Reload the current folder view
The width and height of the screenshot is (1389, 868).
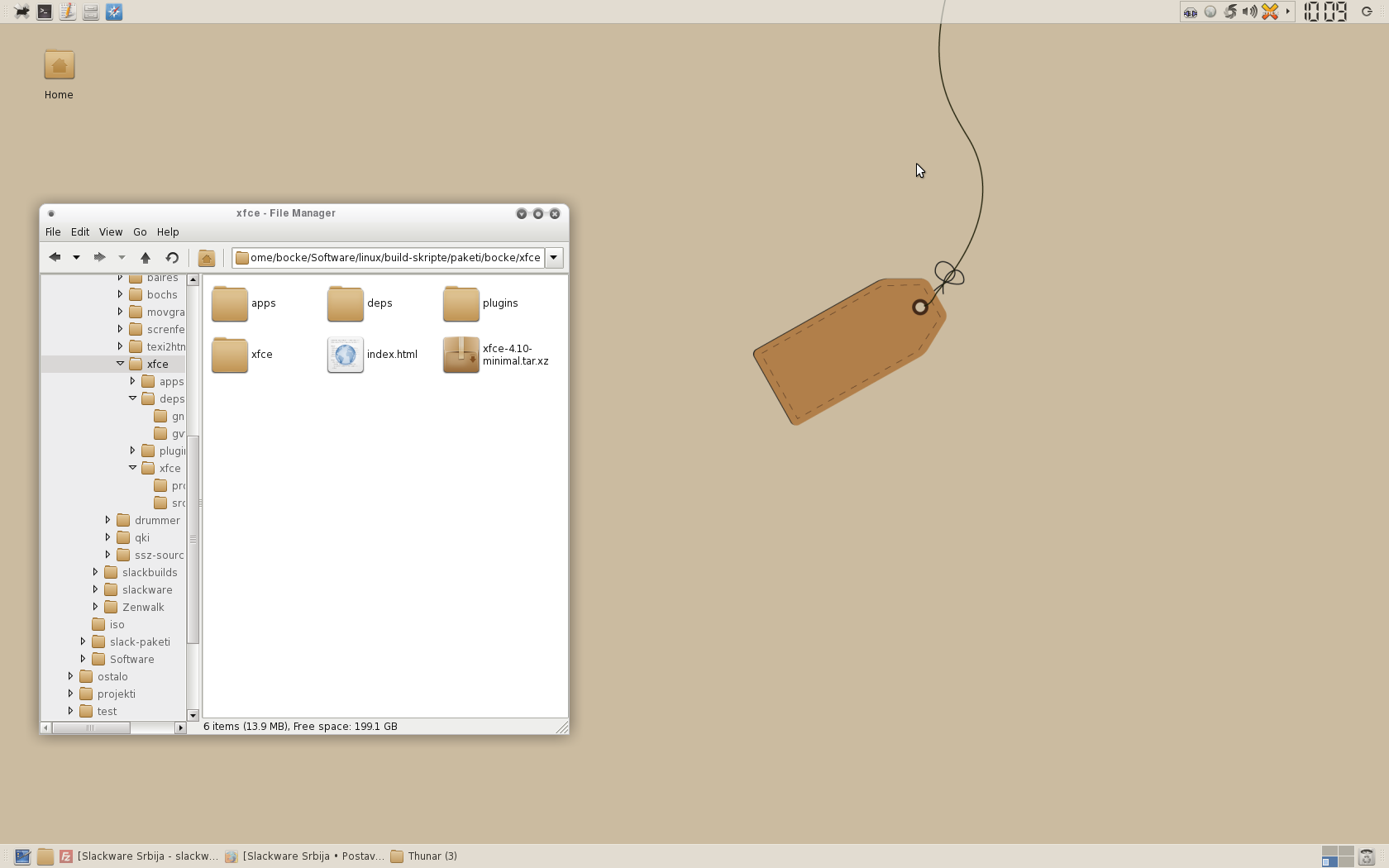[172, 257]
